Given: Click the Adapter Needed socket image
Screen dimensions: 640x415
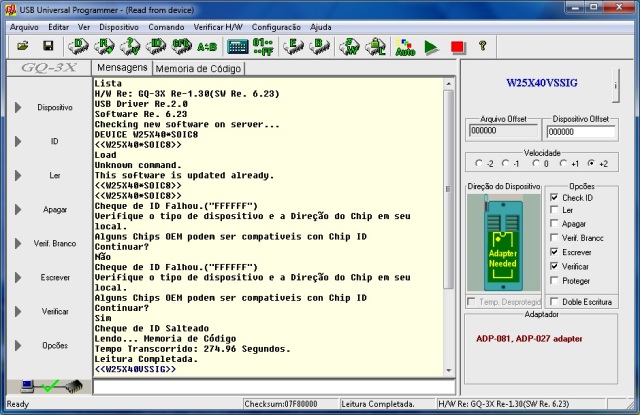Looking at the screenshot, I should [503, 242].
